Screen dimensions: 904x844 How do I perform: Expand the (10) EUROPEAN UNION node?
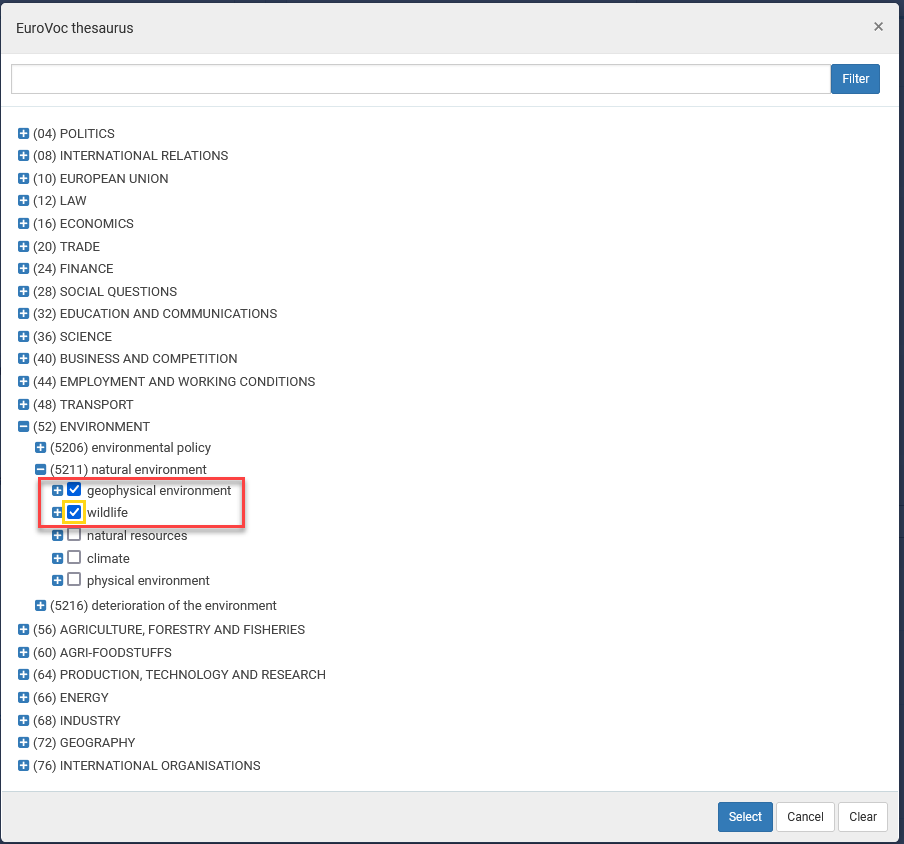23,178
